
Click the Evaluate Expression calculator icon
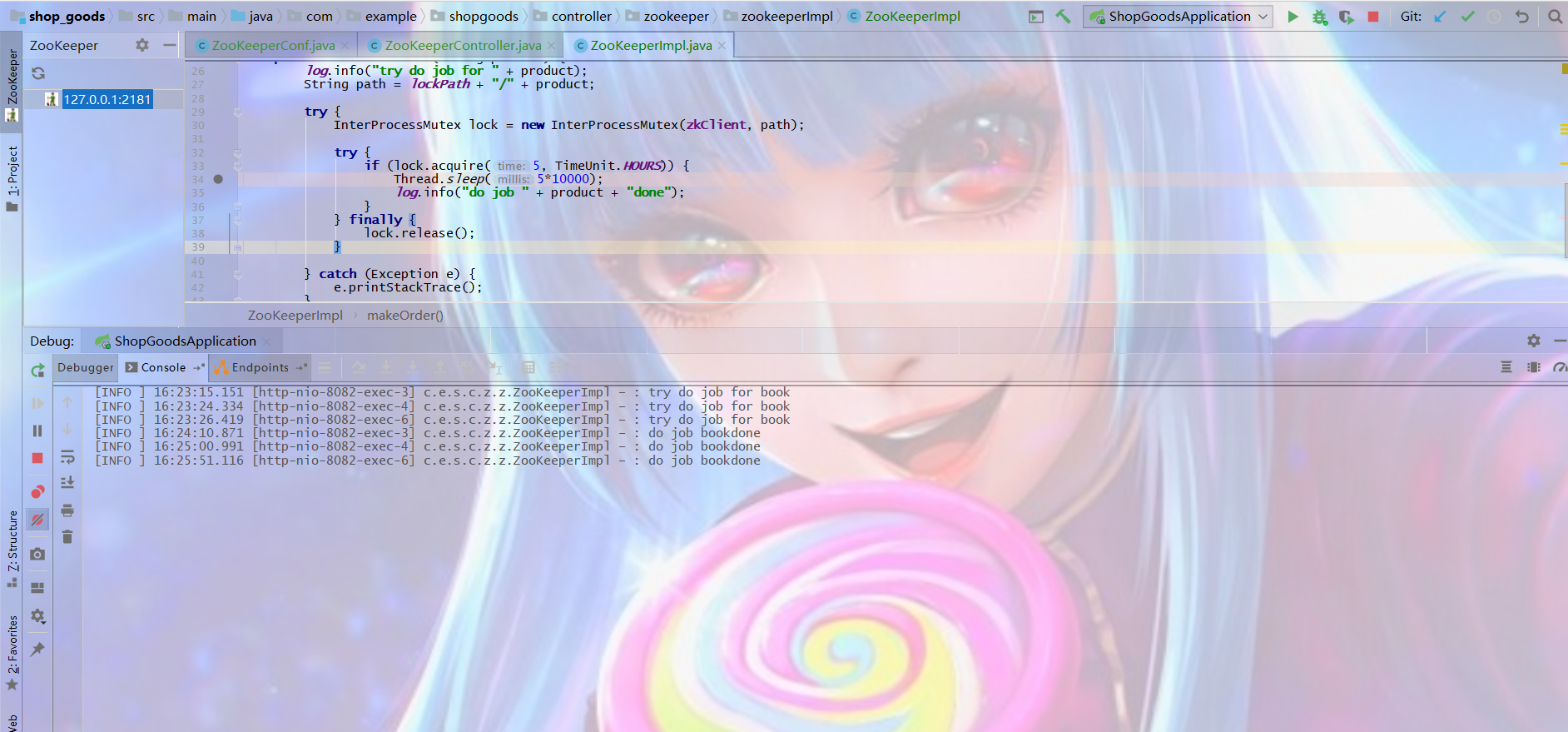[528, 367]
